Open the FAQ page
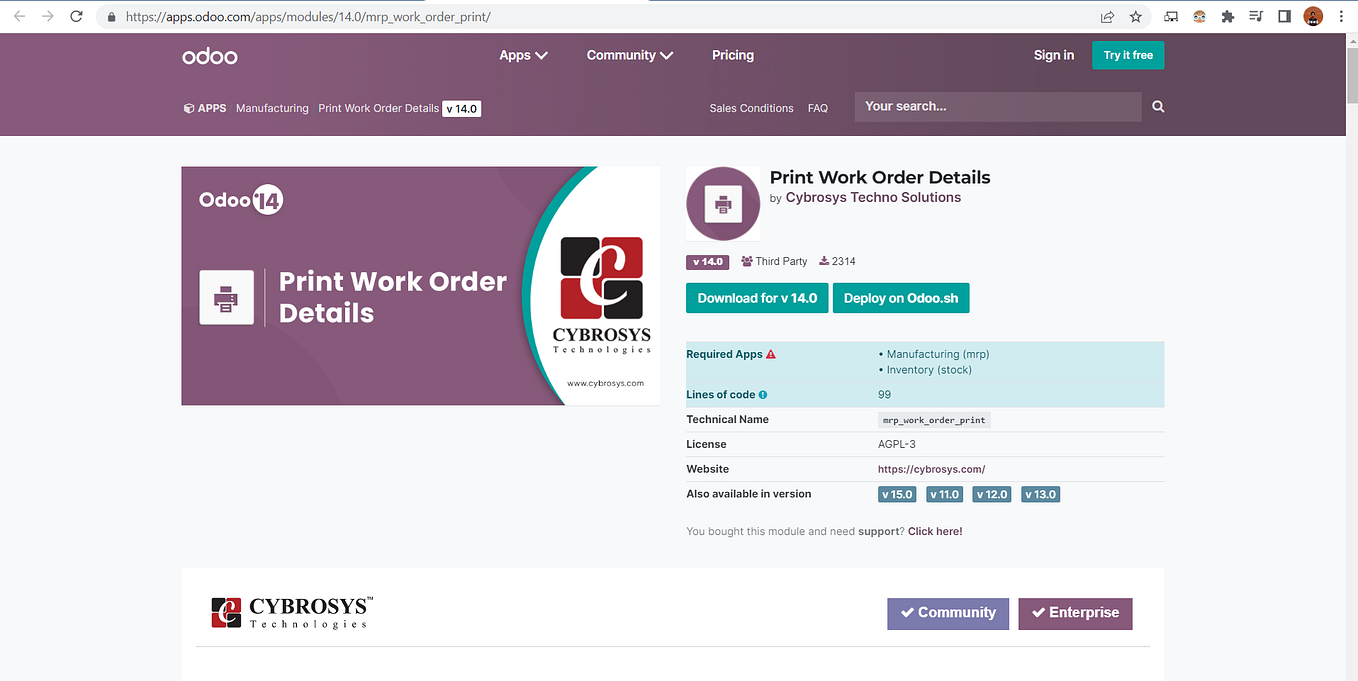Screen dimensions: 1358x681 (817, 107)
